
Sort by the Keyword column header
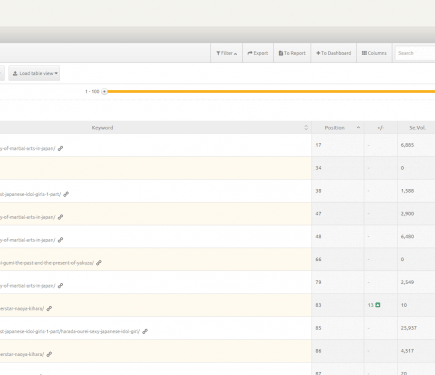click(x=102, y=128)
